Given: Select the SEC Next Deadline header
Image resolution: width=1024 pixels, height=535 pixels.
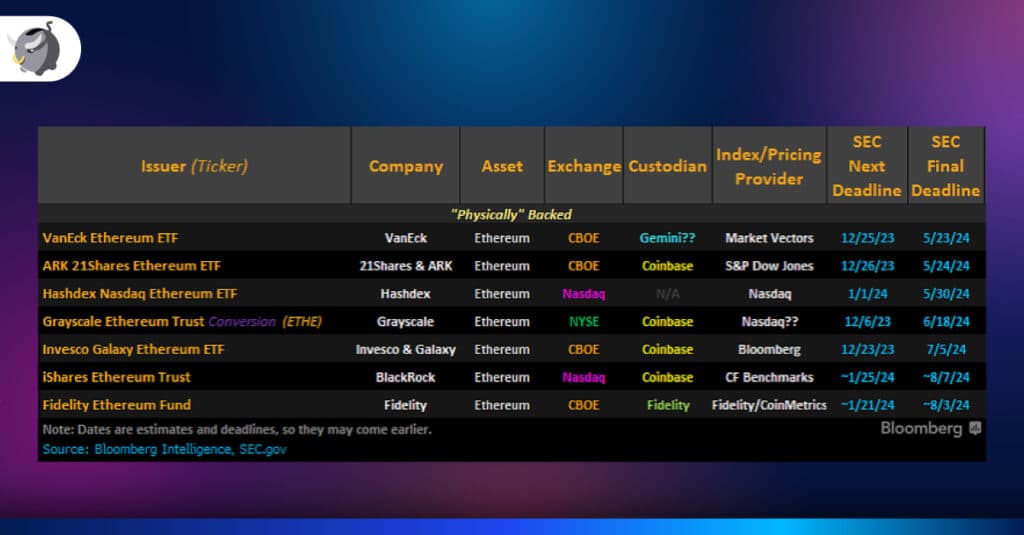Looking at the screenshot, I should [867, 166].
